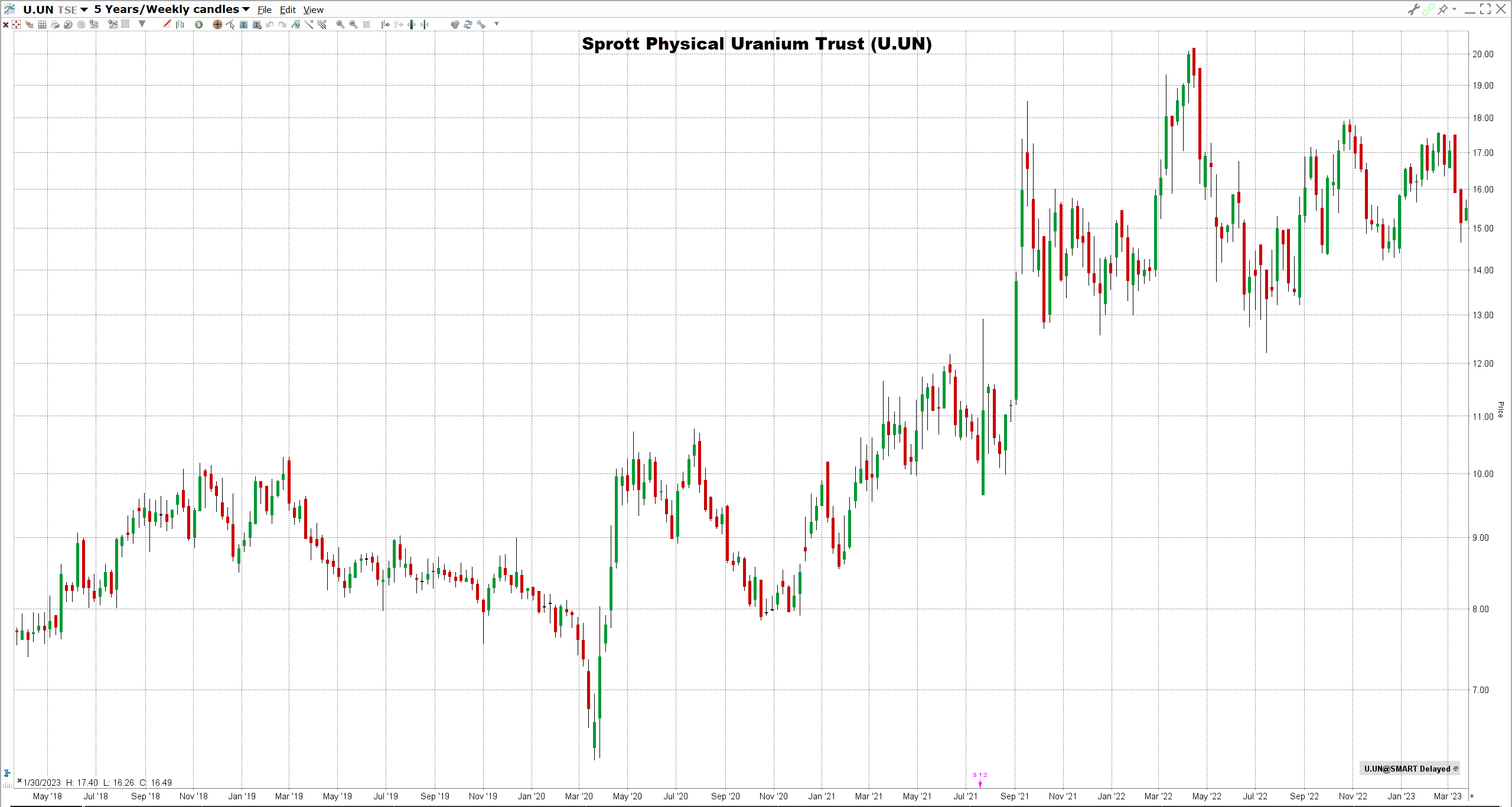The image size is (1512, 807).
Task: Click the redo arrow icon
Action: [x=282, y=24]
